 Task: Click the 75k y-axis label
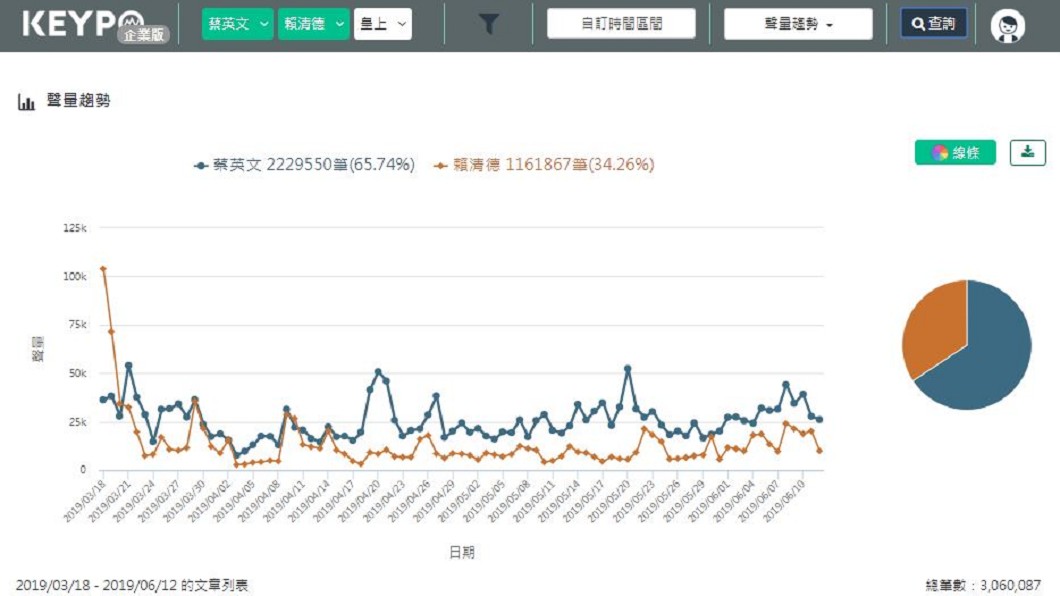[x=78, y=324]
